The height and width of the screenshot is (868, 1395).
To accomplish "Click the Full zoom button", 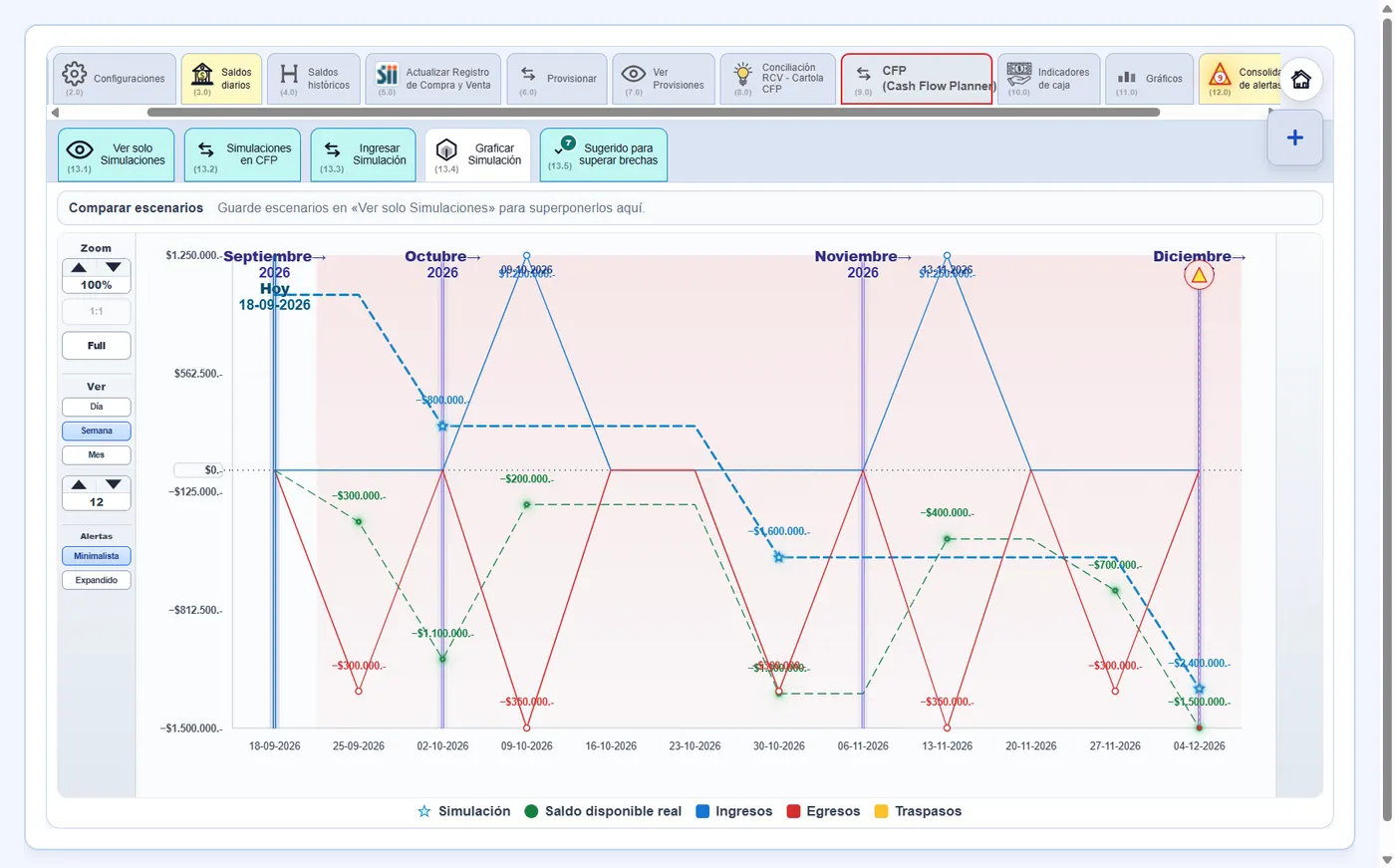I will pos(97,346).
